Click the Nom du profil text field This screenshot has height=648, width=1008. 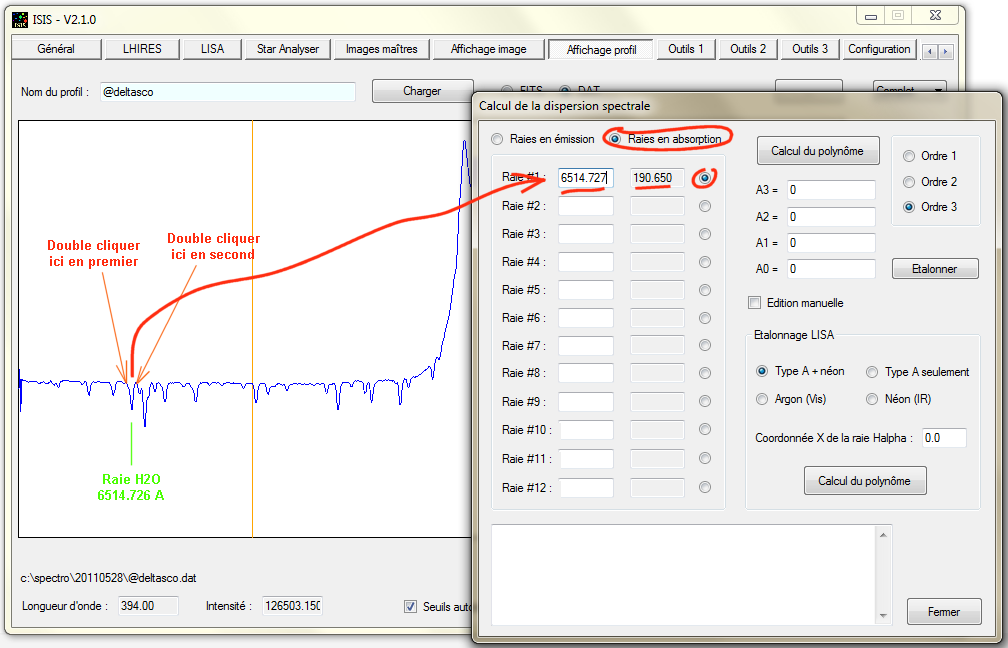[x=227, y=91]
